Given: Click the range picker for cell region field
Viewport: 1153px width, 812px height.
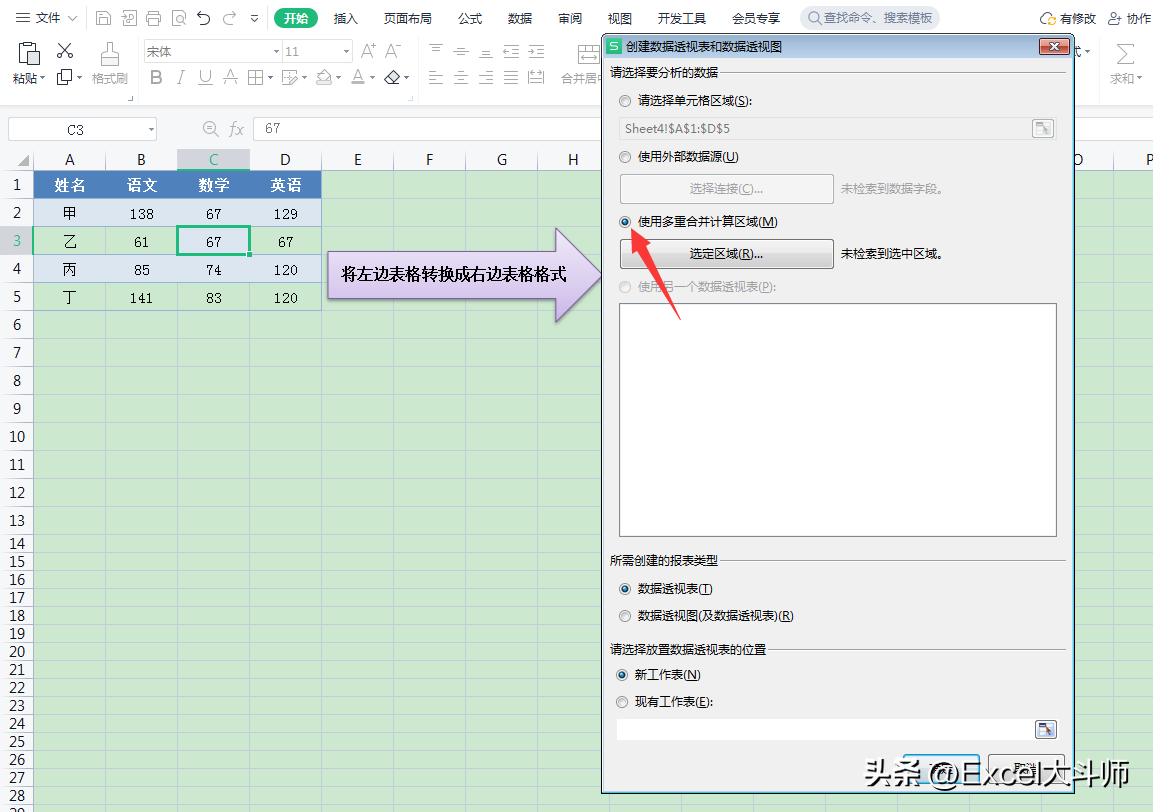Looking at the screenshot, I should click(1043, 129).
